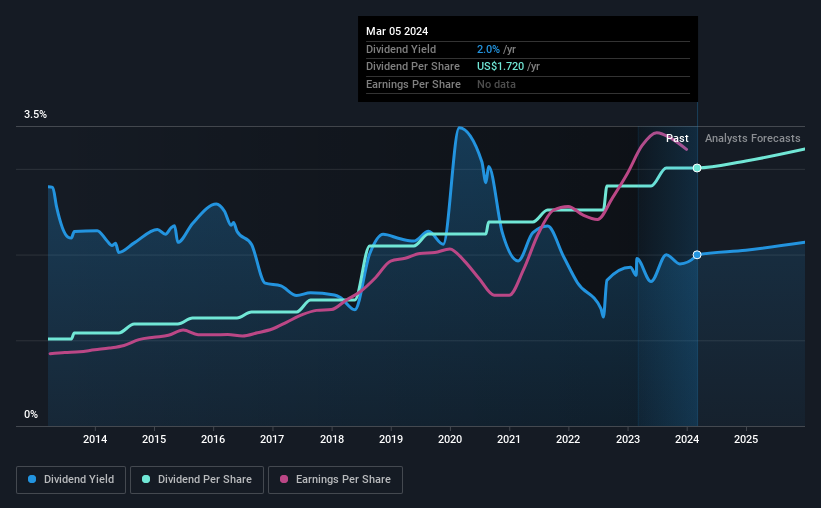Image resolution: width=821 pixels, height=508 pixels.
Task: Click the 2025 x-axis label
Action: (746, 439)
